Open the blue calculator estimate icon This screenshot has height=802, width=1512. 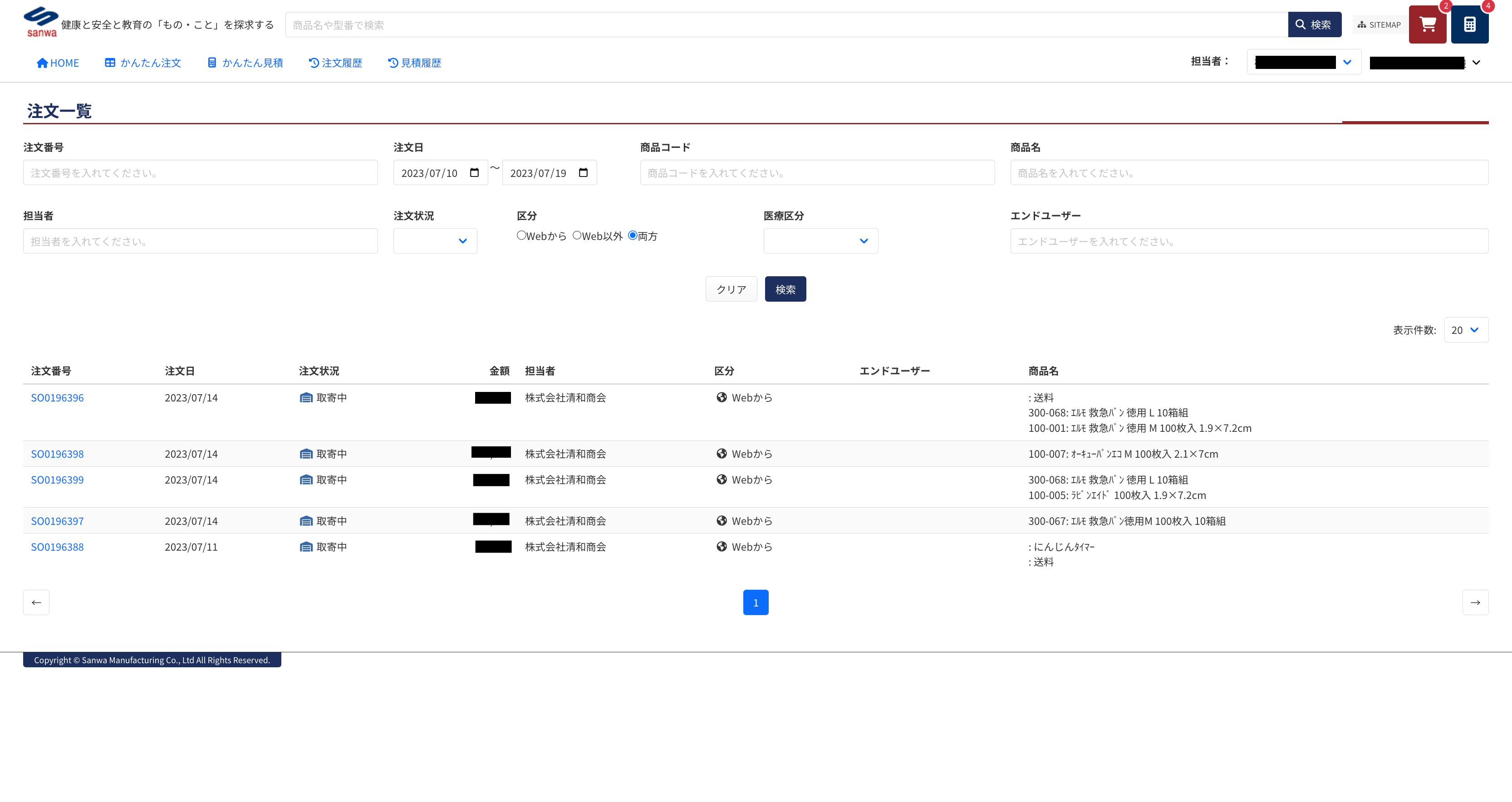click(1469, 24)
